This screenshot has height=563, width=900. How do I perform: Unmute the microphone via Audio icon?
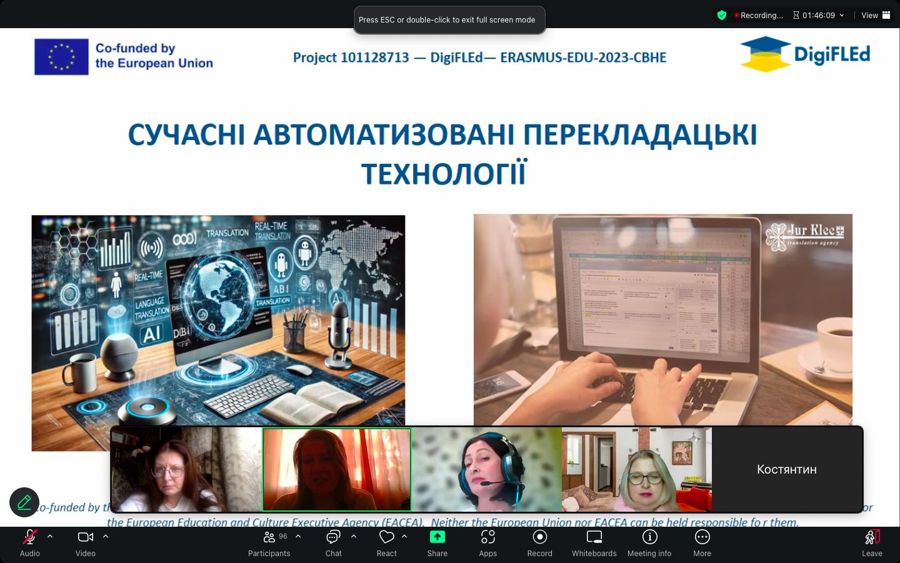[30, 538]
